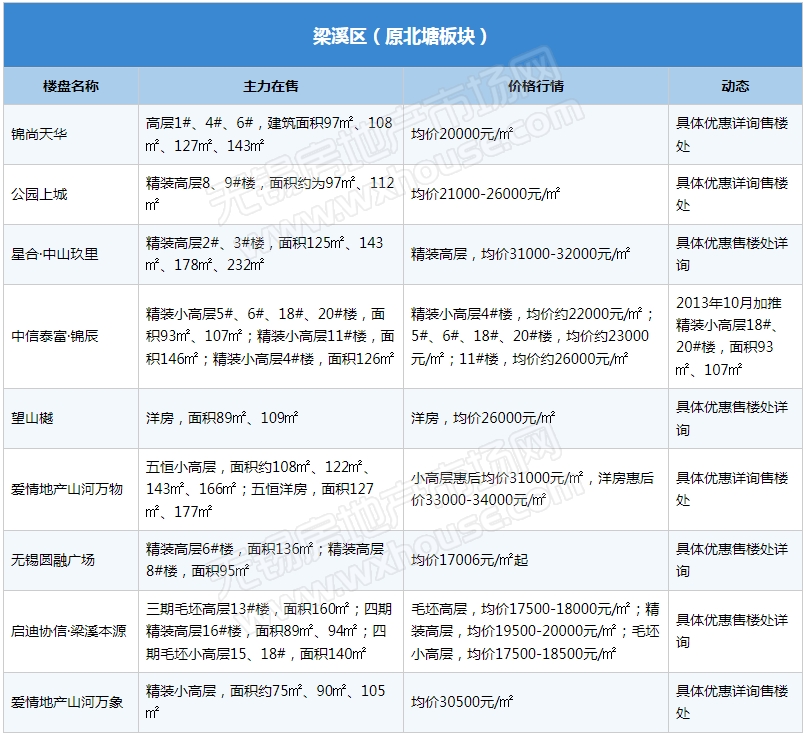This screenshot has height=738, width=806.
Task: Click the property name "望山樾"
Action: click(x=32, y=418)
